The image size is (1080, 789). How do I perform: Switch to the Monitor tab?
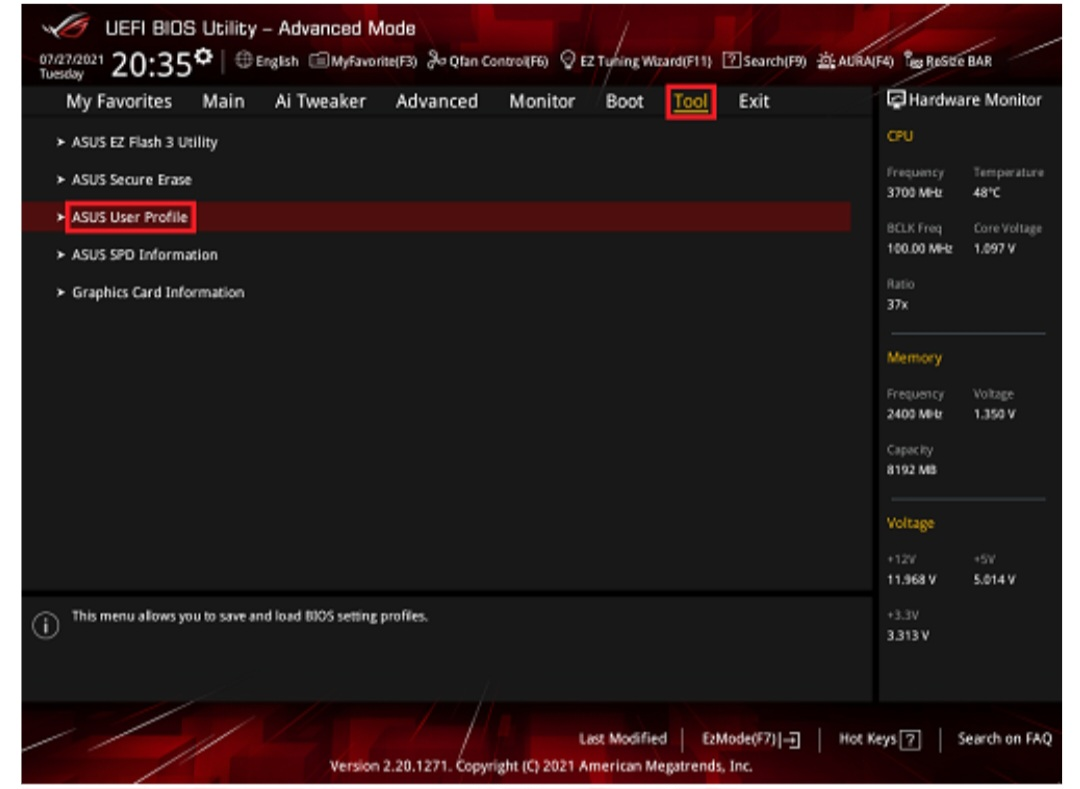pyautogui.click(x=542, y=101)
